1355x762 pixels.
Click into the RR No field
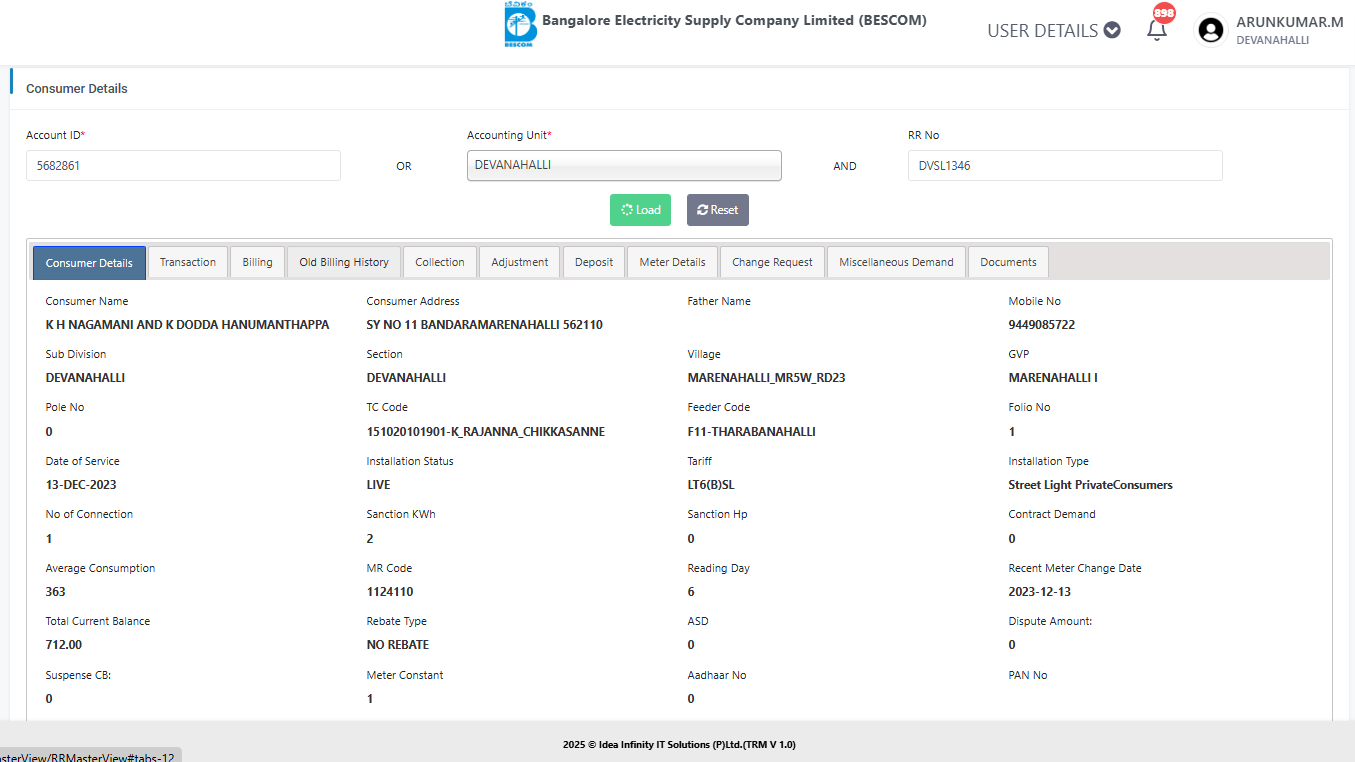pyautogui.click(x=1065, y=166)
